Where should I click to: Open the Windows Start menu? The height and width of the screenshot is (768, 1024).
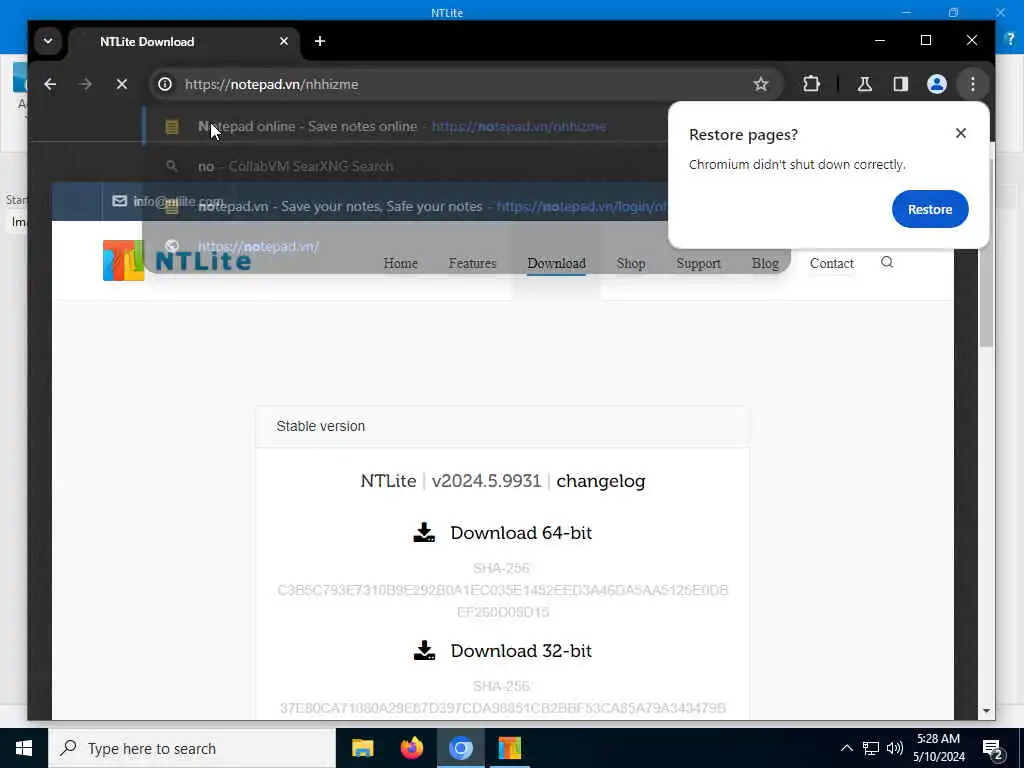[x=24, y=748]
